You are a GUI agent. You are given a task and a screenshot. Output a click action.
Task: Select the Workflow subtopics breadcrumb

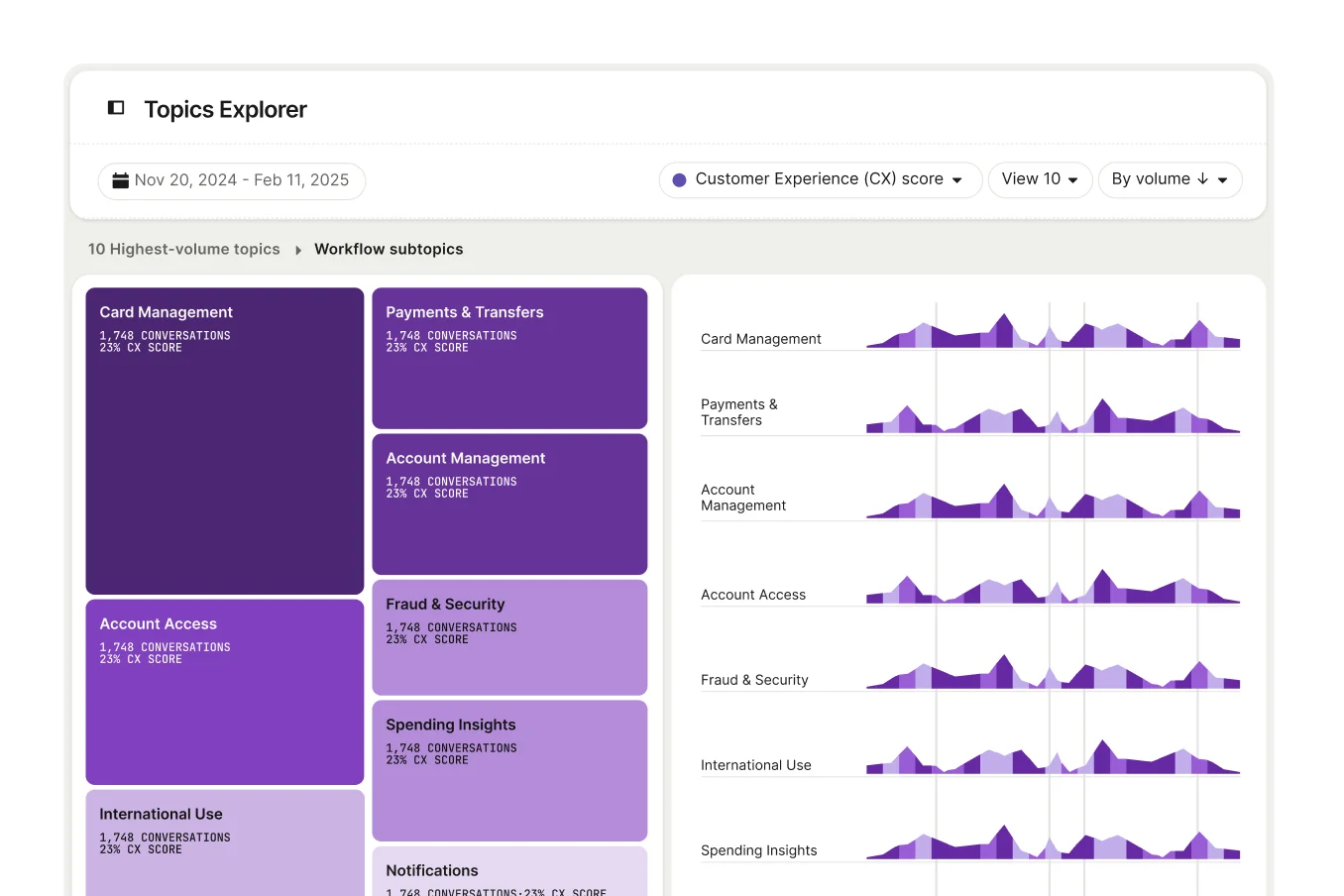pos(389,250)
